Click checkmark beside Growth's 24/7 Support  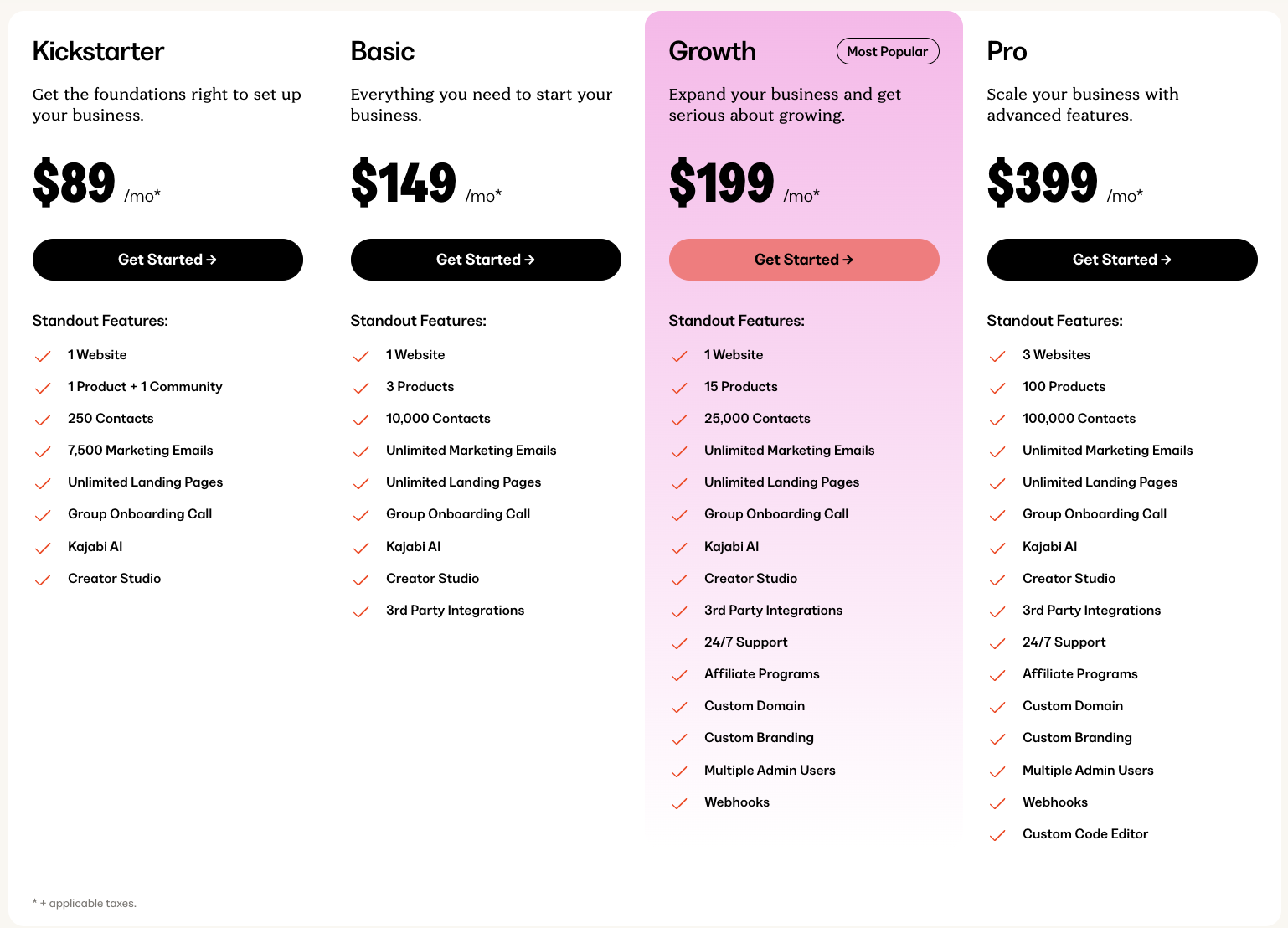coord(679,643)
